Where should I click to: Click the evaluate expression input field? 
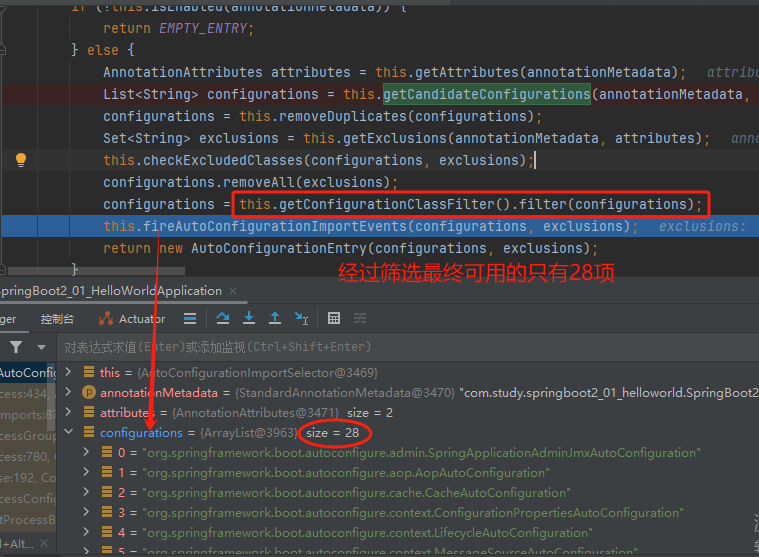[x=407, y=347]
